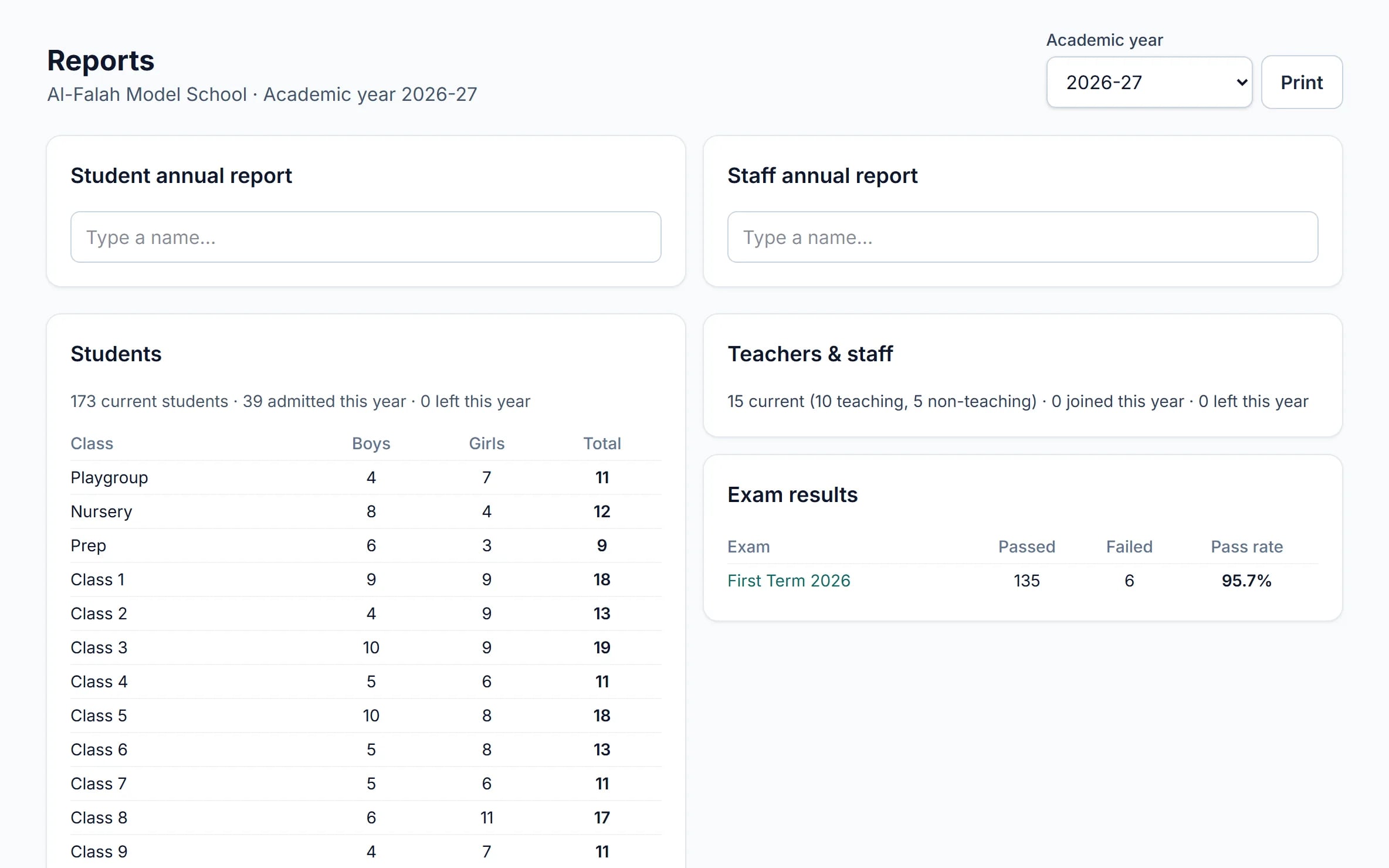Click the Girls column header
This screenshot has width=1389, height=868.
pyautogui.click(x=486, y=443)
